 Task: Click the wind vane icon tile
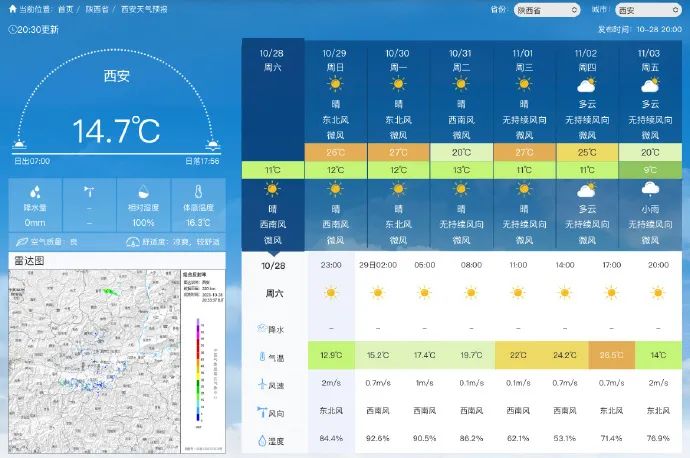click(89, 192)
